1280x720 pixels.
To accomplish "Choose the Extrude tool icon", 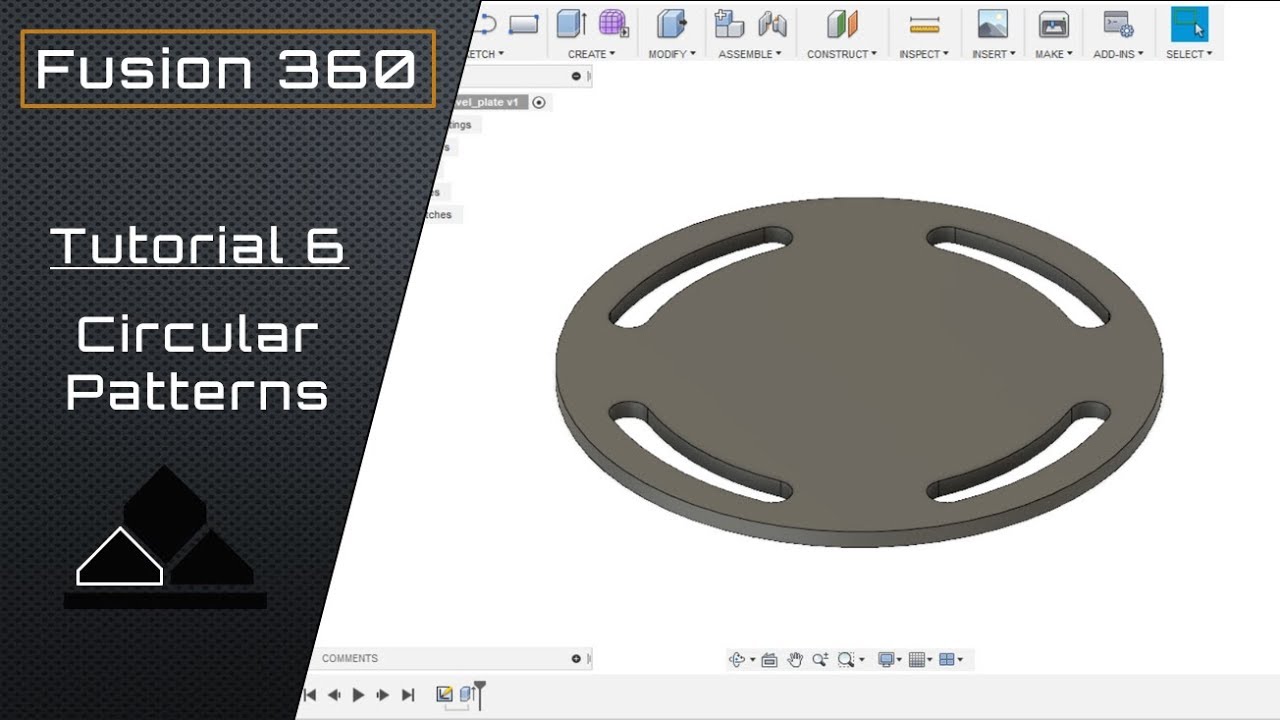I will tap(571, 24).
